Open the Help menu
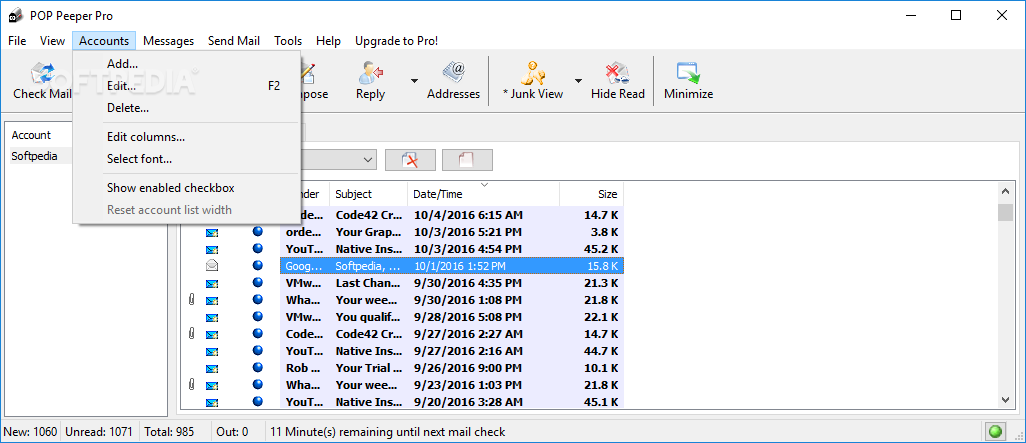The image size is (1026, 443). click(x=328, y=41)
